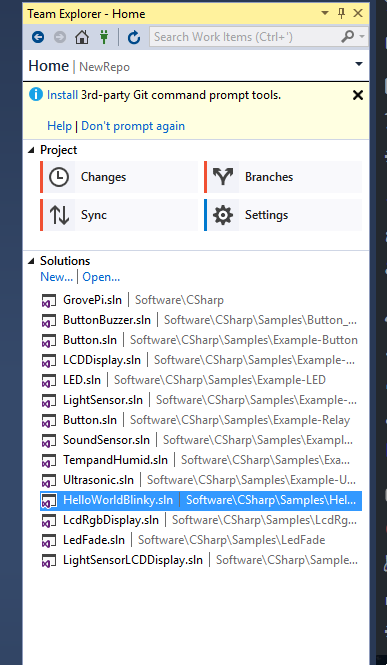Viewport: 387px width, 665px height.
Task: Click the grayed Forward arrow icon
Action: pos(60,37)
